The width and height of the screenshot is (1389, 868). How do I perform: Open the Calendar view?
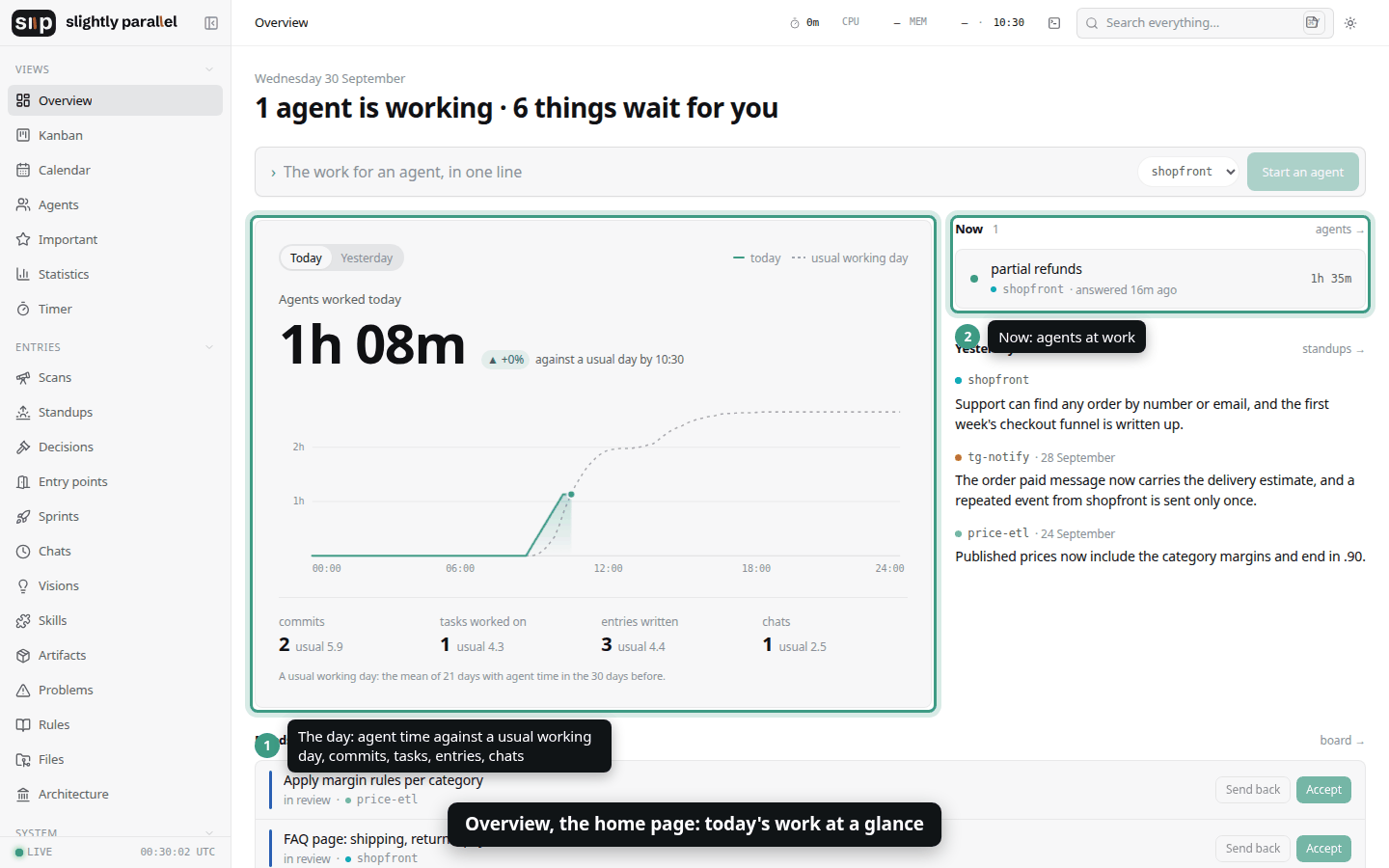tap(115, 170)
